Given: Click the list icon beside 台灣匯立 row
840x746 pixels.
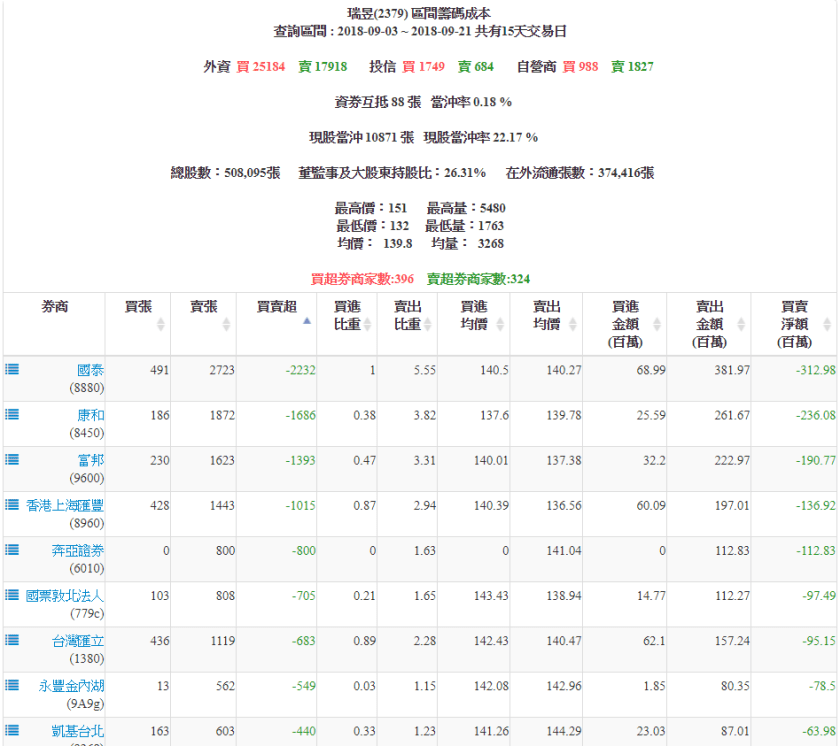Looking at the screenshot, I should (x=12, y=639).
